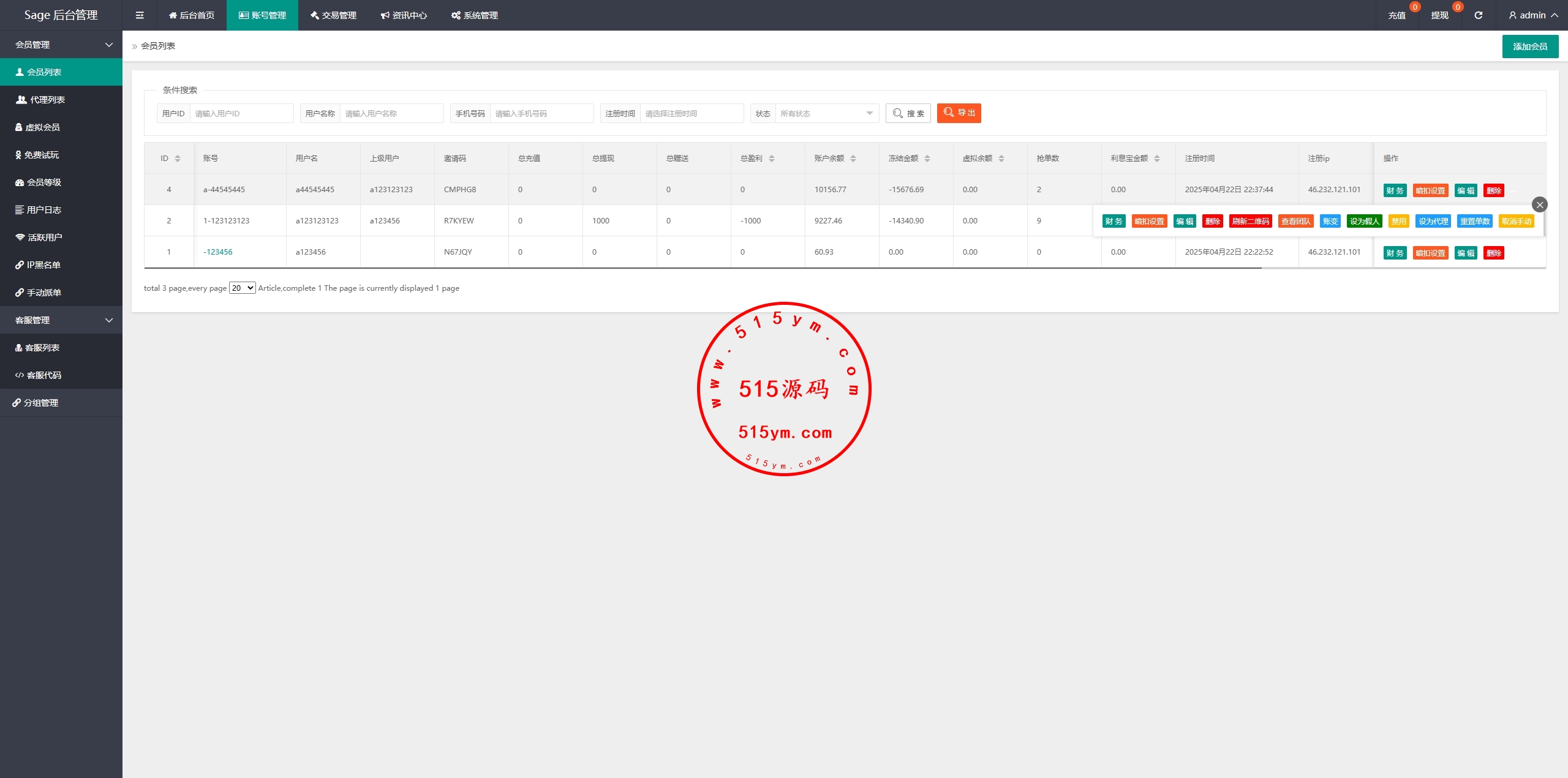Screen dimensions: 1568x778
Task: Click the 添加会员 button
Action: 1529,47
